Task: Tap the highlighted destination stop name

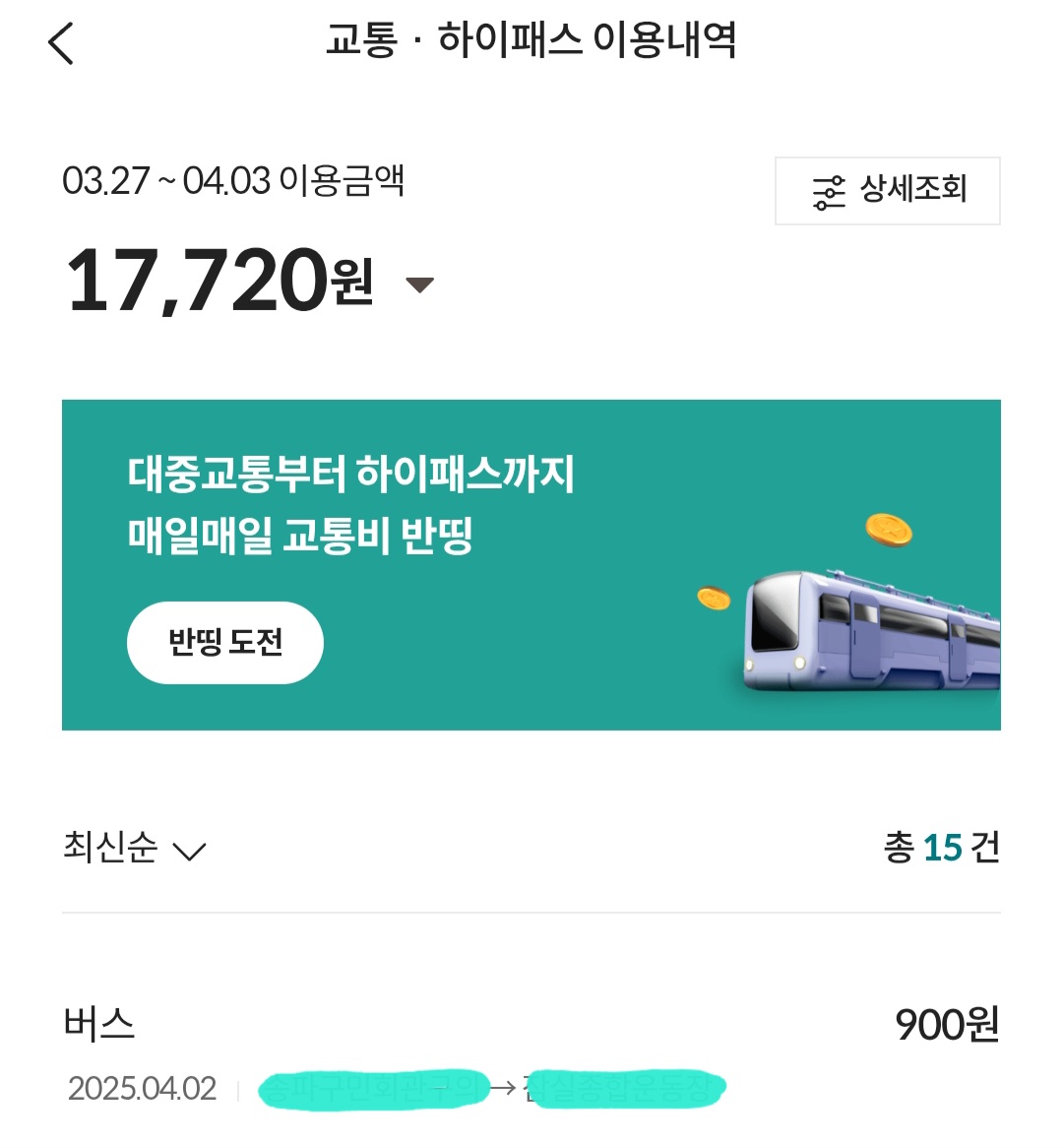Action: [624, 1088]
